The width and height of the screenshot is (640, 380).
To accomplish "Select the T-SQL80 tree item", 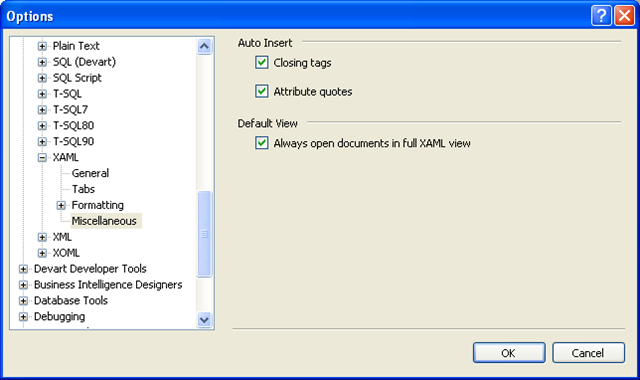I will [73, 125].
